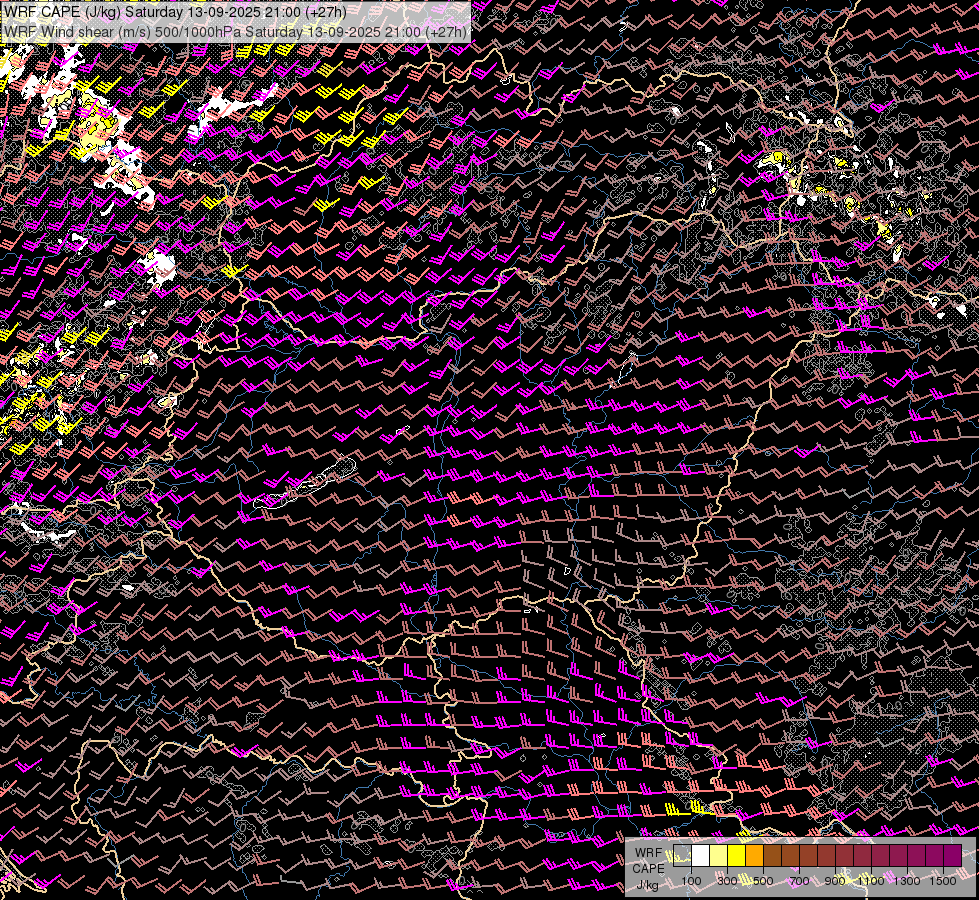Click the 100 legend value
Viewport: 979px width, 900px height.
691,881
